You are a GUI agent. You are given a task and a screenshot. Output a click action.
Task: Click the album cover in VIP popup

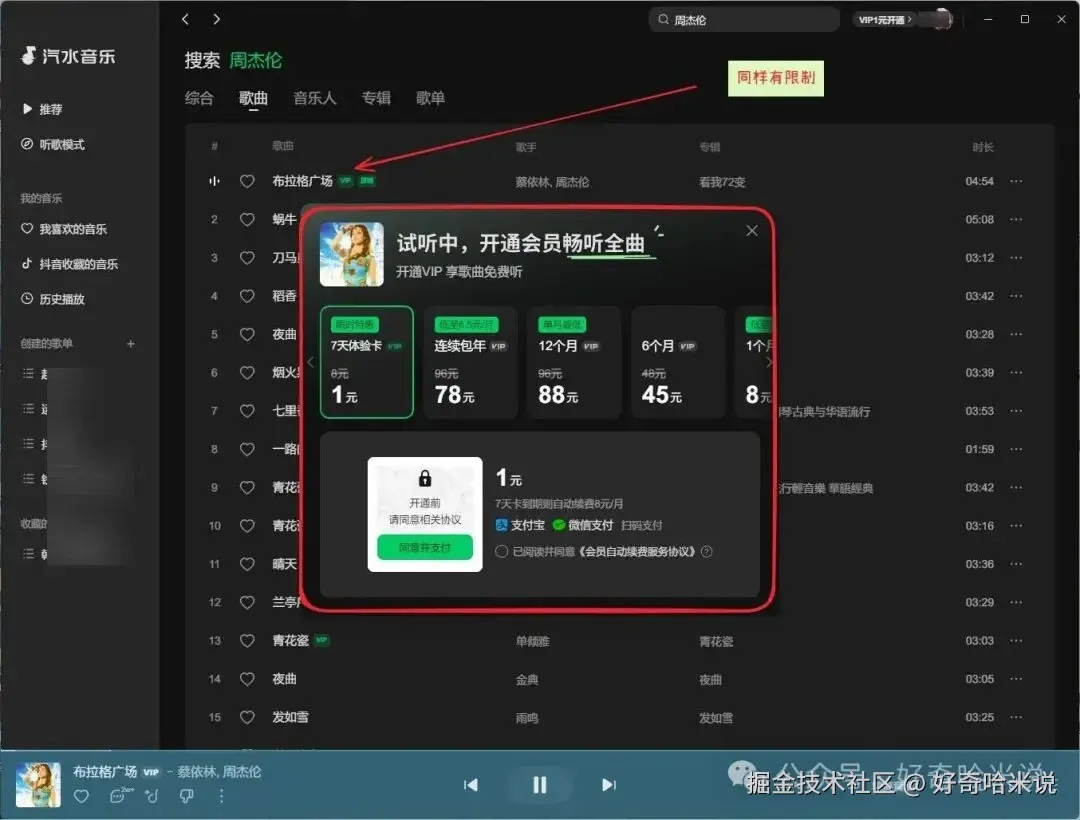pyautogui.click(x=352, y=254)
